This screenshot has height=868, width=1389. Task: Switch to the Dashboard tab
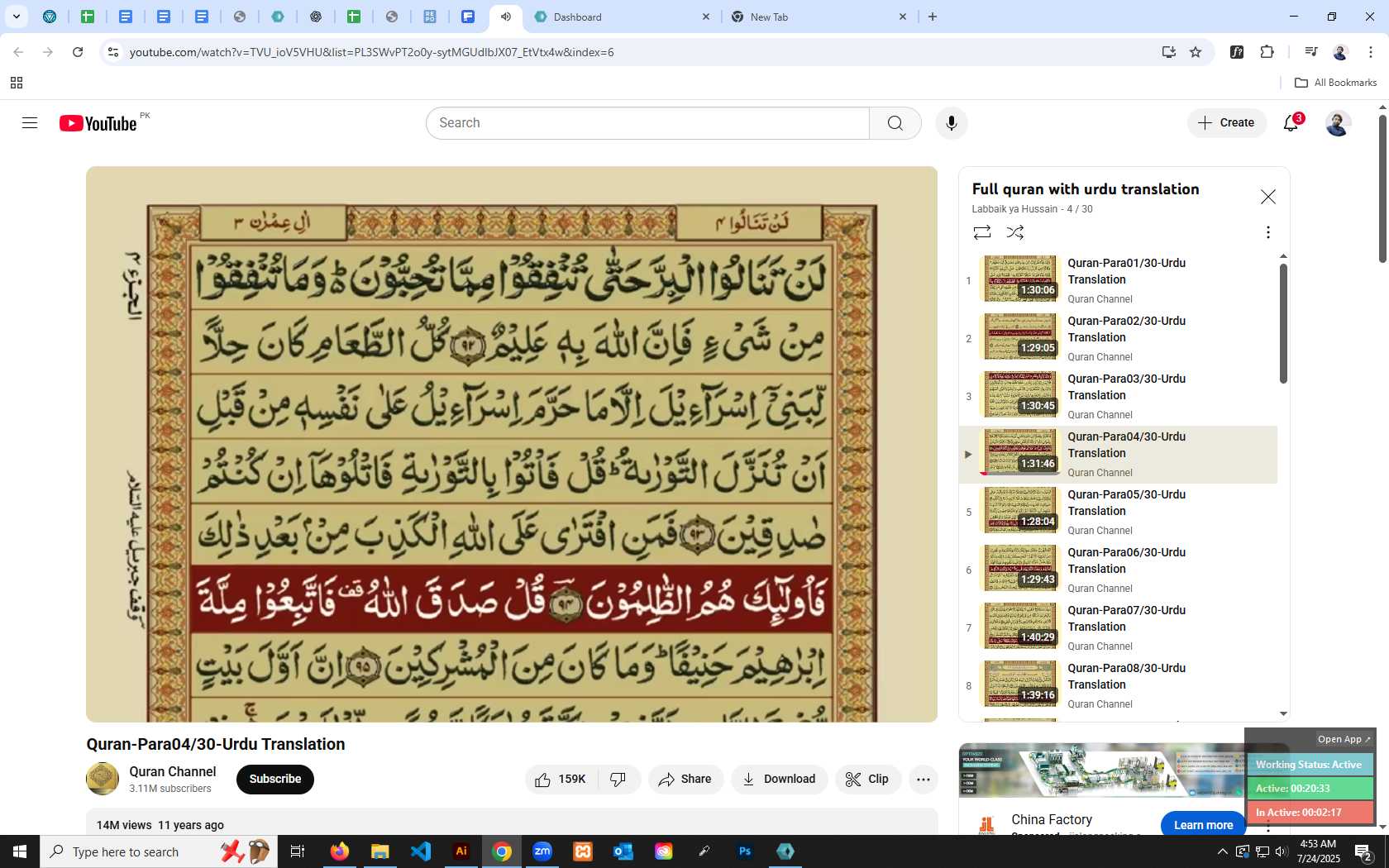(x=622, y=17)
